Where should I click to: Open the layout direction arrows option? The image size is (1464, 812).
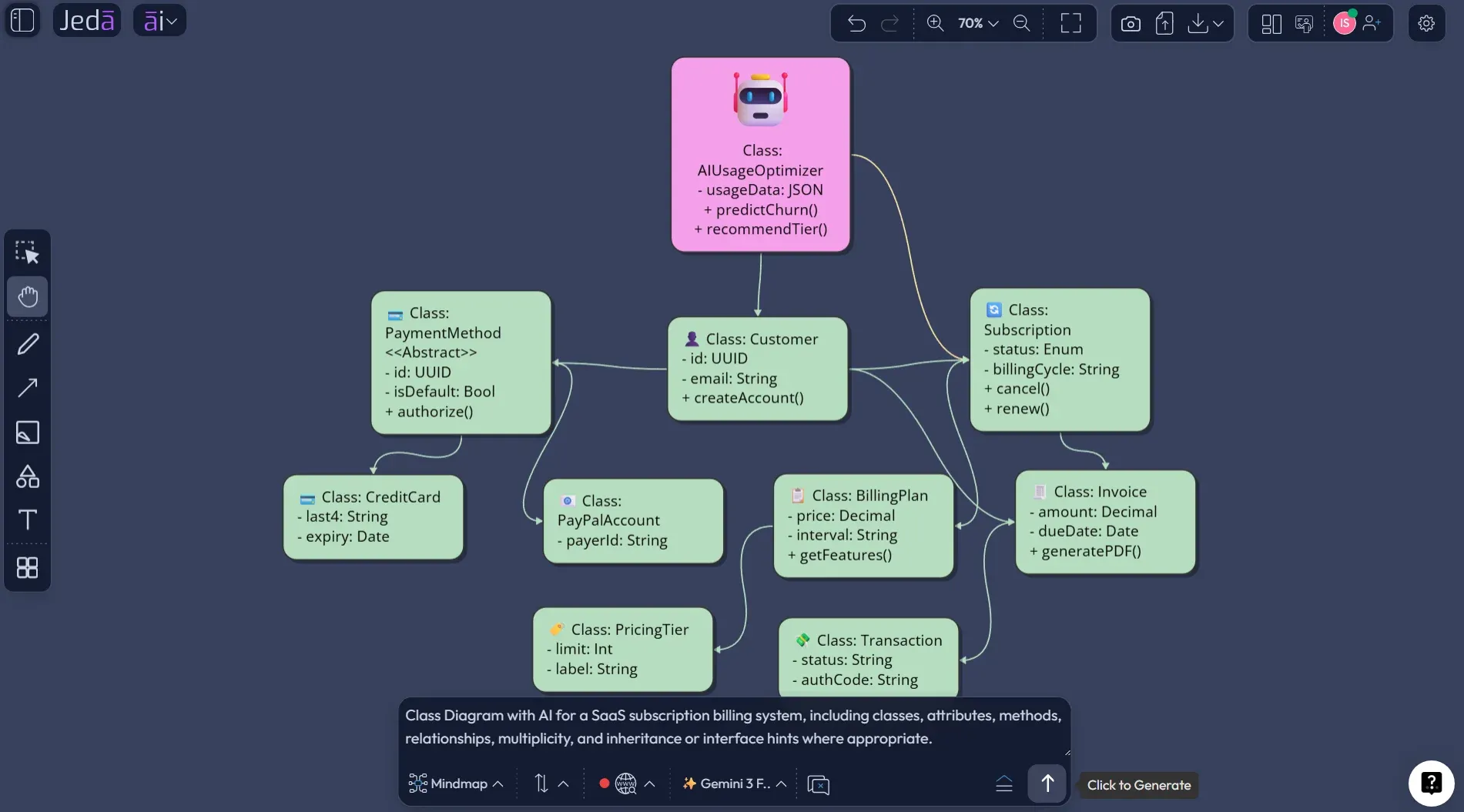pos(541,784)
